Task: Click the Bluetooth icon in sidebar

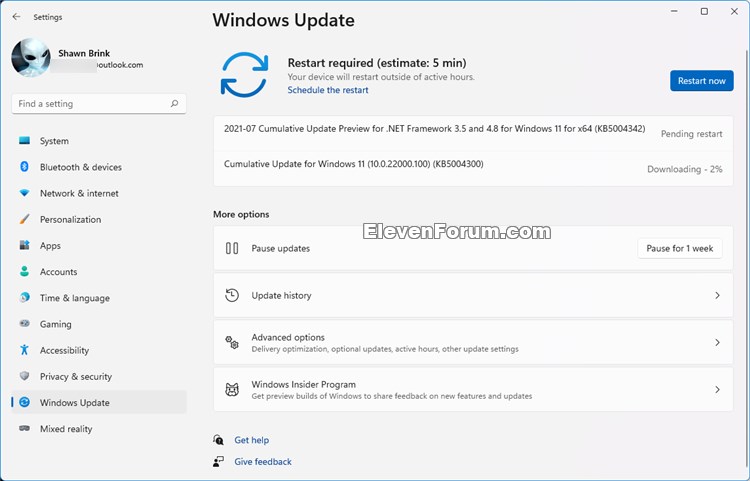Action: [x=24, y=167]
